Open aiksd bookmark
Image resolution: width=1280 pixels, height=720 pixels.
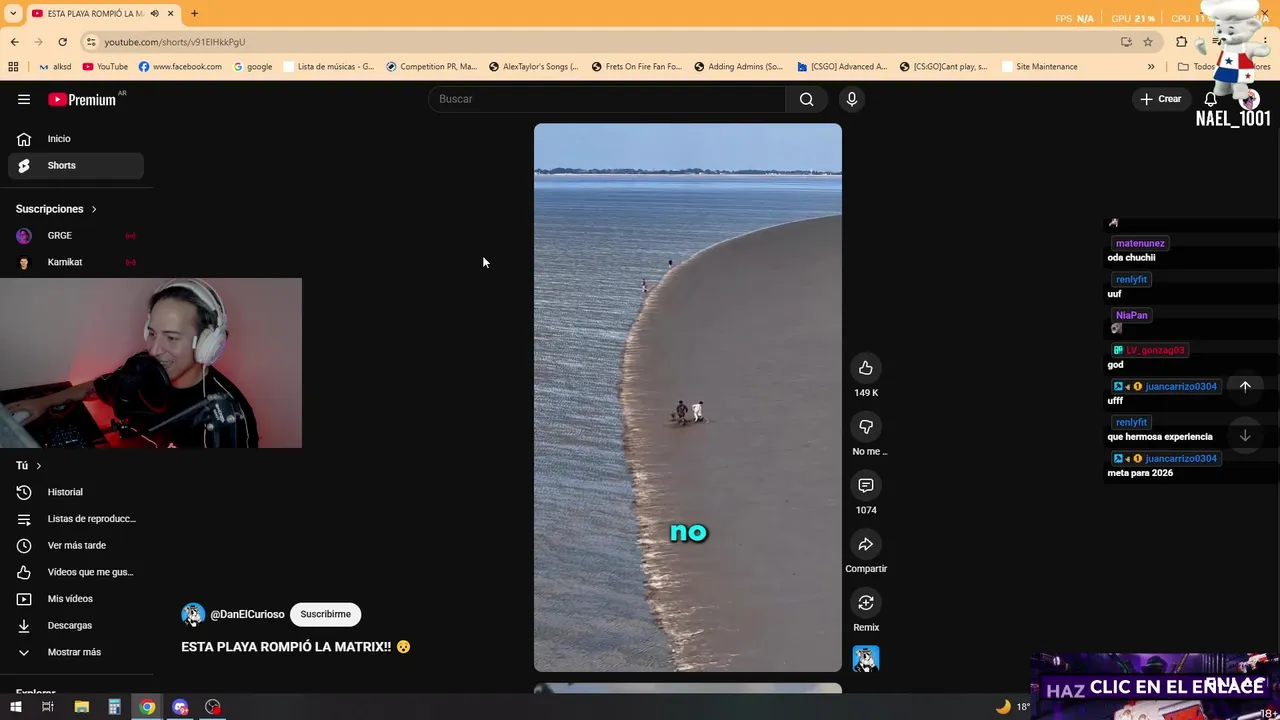tap(55, 67)
